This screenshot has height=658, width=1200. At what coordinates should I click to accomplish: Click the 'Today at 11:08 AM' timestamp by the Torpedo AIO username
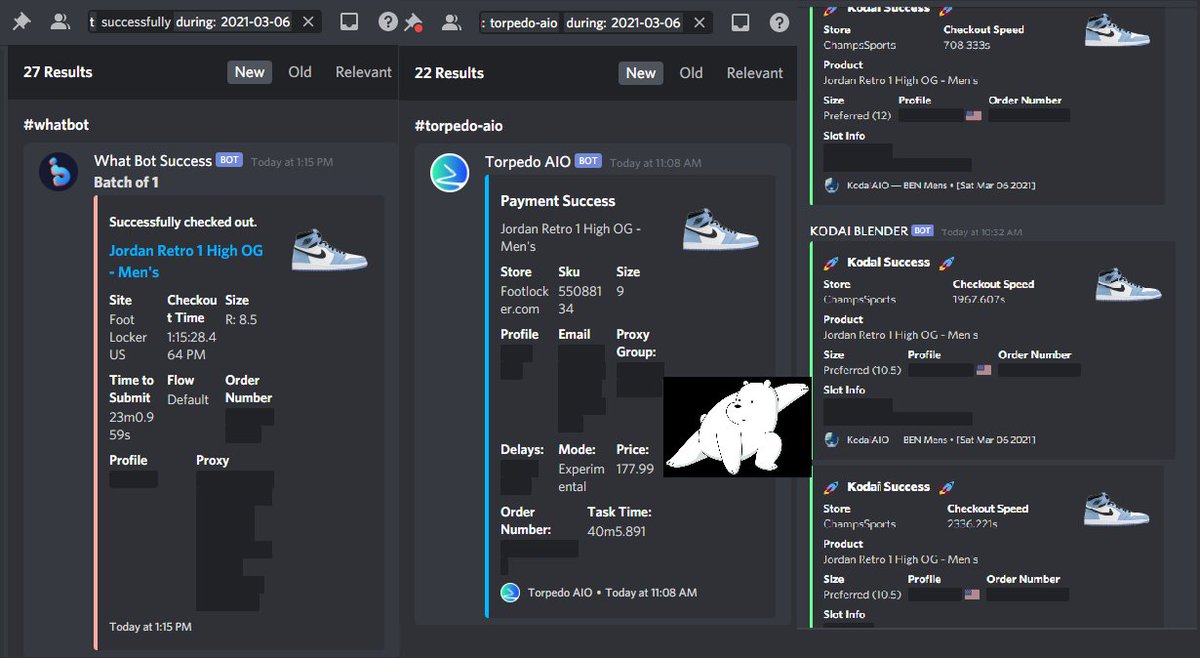[x=655, y=163]
